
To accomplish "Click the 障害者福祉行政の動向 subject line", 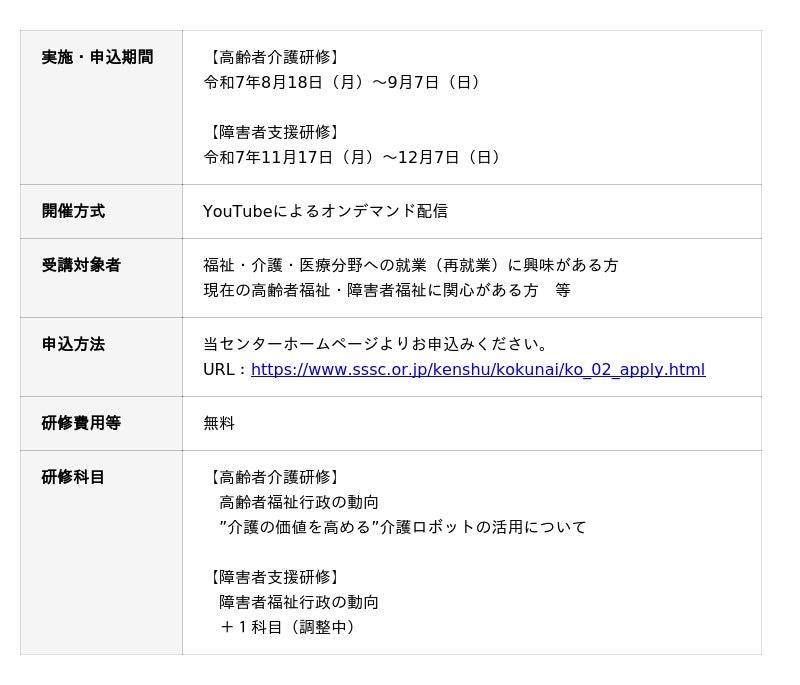I will point(299,602).
